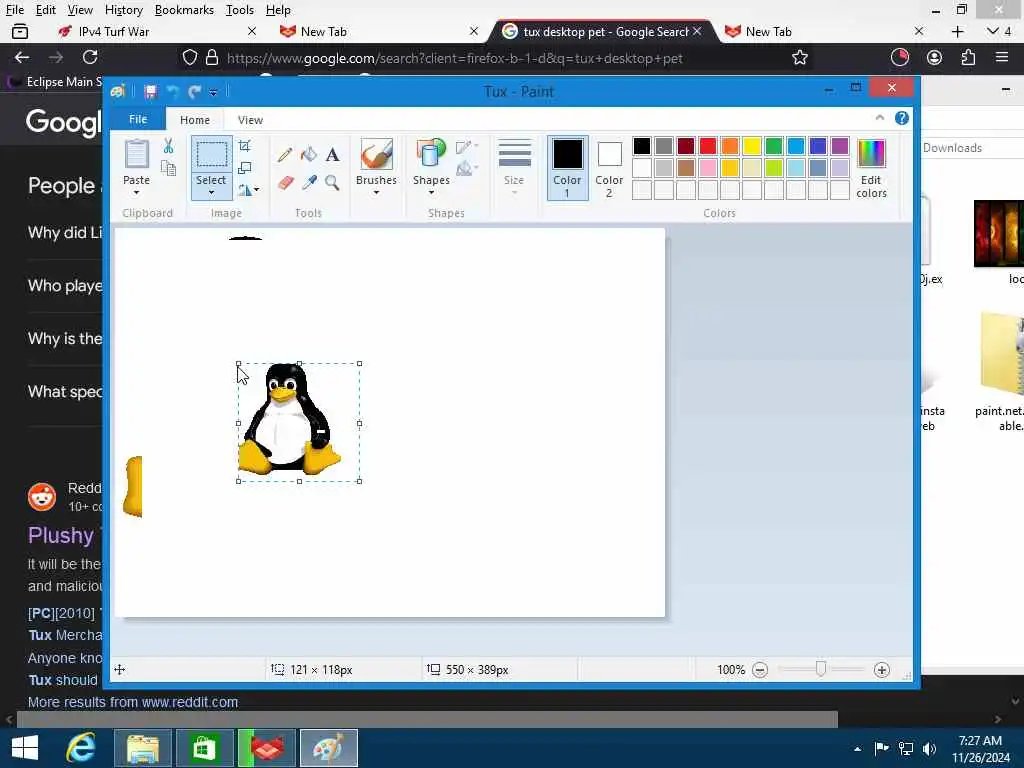Open the Tools menu in Firefox
Screen dimensions: 1024x768
click(x=240, y=10)
